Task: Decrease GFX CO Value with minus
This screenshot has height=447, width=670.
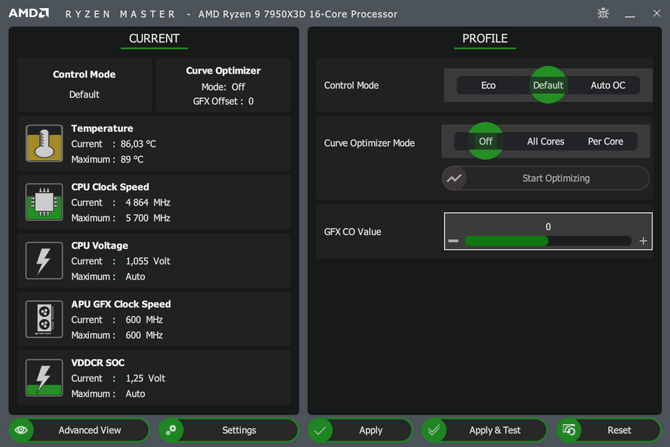Action: click(x=453, y=241)
